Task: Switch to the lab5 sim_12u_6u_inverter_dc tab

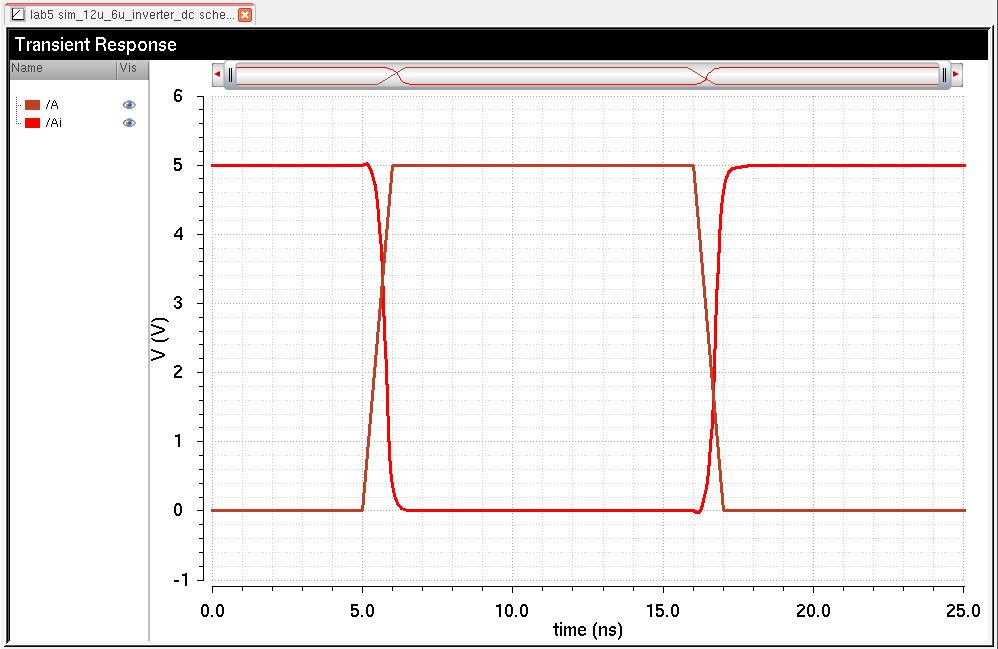Action: point(130,15)
